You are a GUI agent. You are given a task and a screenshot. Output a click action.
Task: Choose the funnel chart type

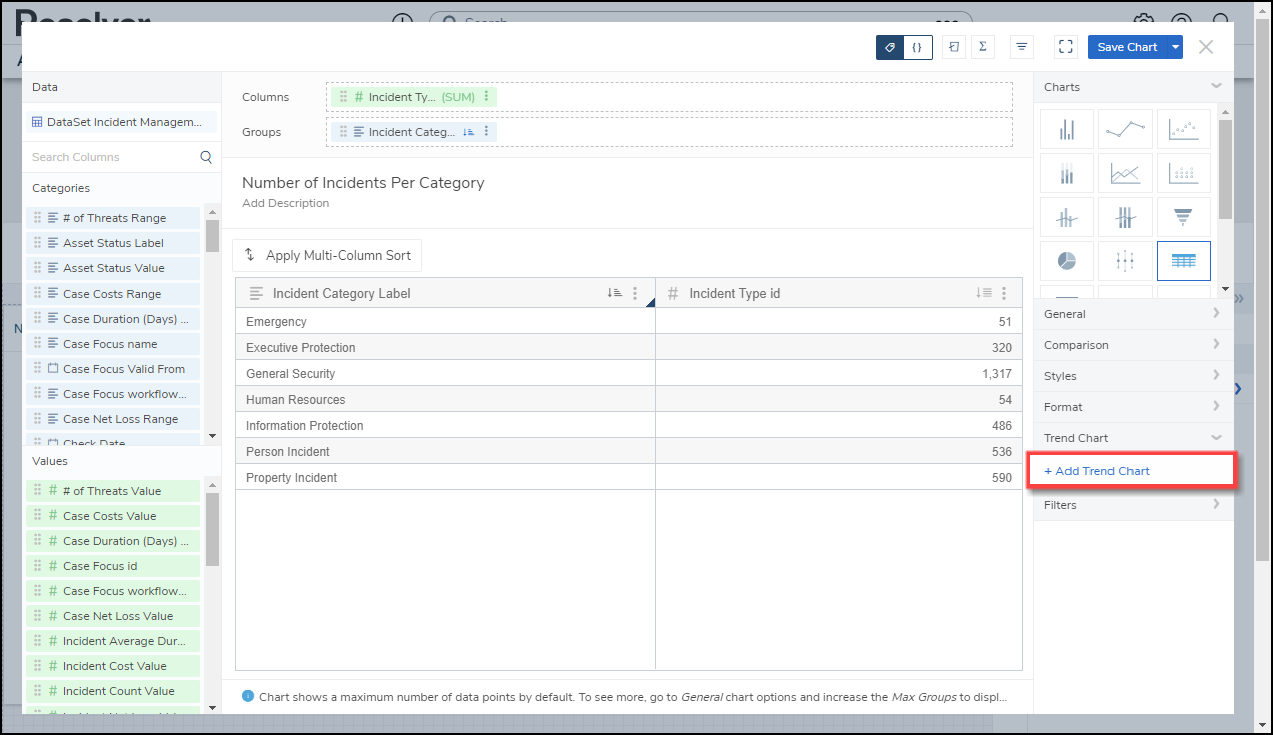(x=1183, y=217)
